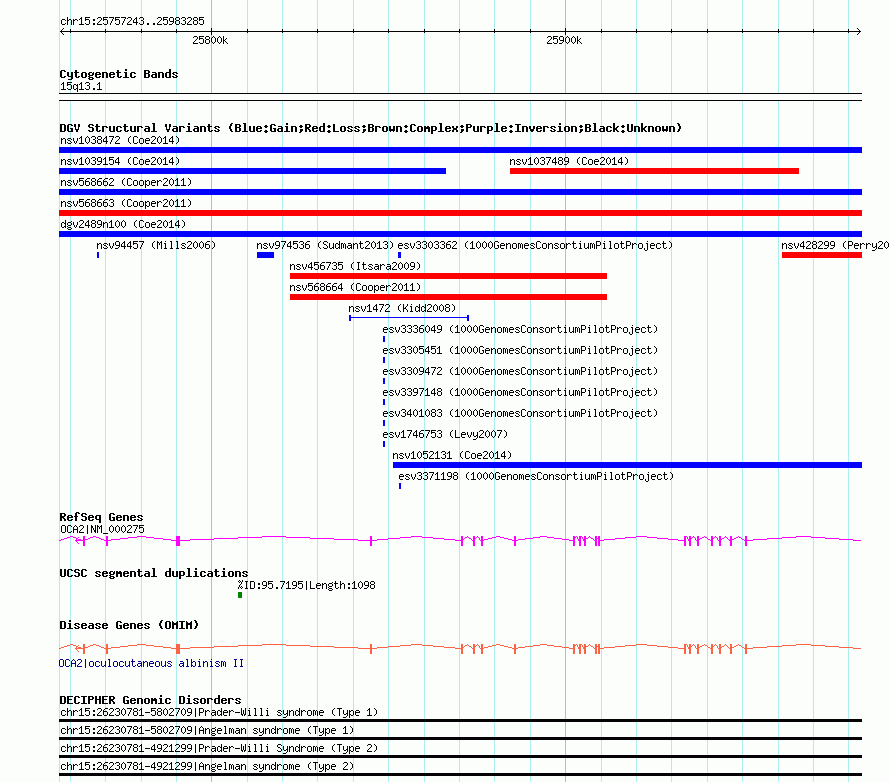Open OCA2|oculocutaneous albinism II link
The image size is (890, 782).
[152, 663]
